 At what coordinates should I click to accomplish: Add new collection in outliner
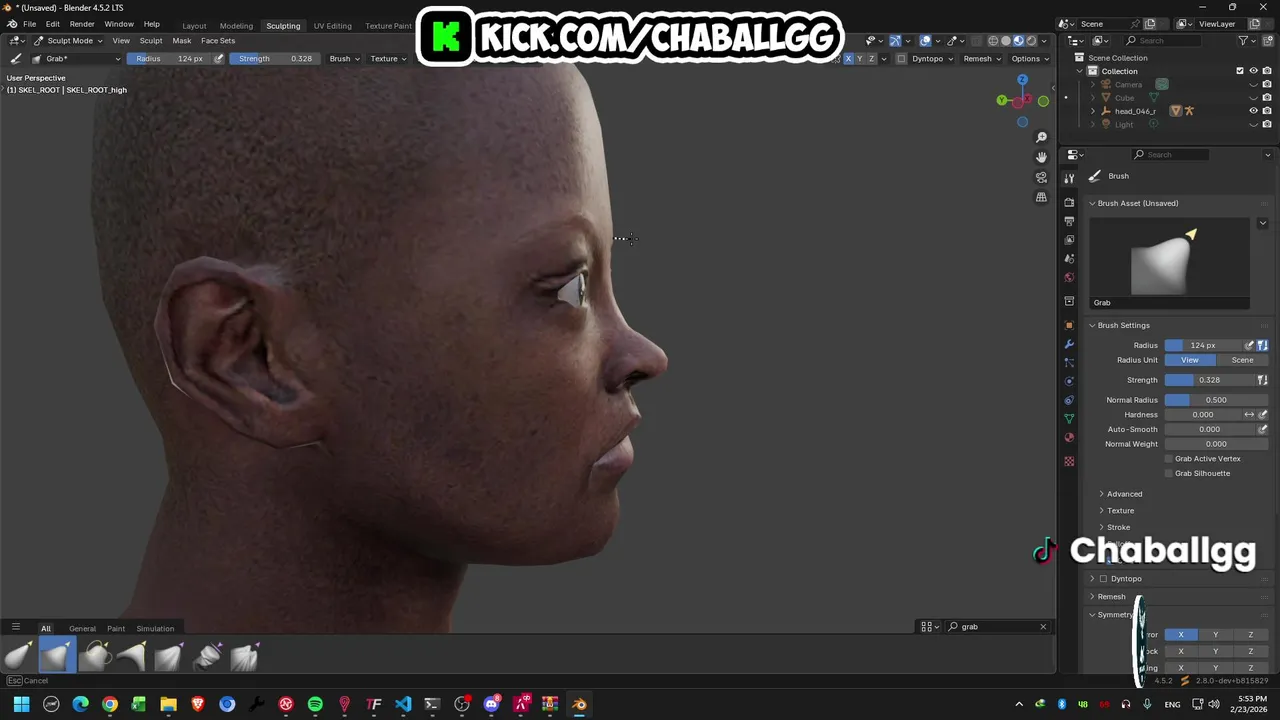click(x=1266, y=41)
